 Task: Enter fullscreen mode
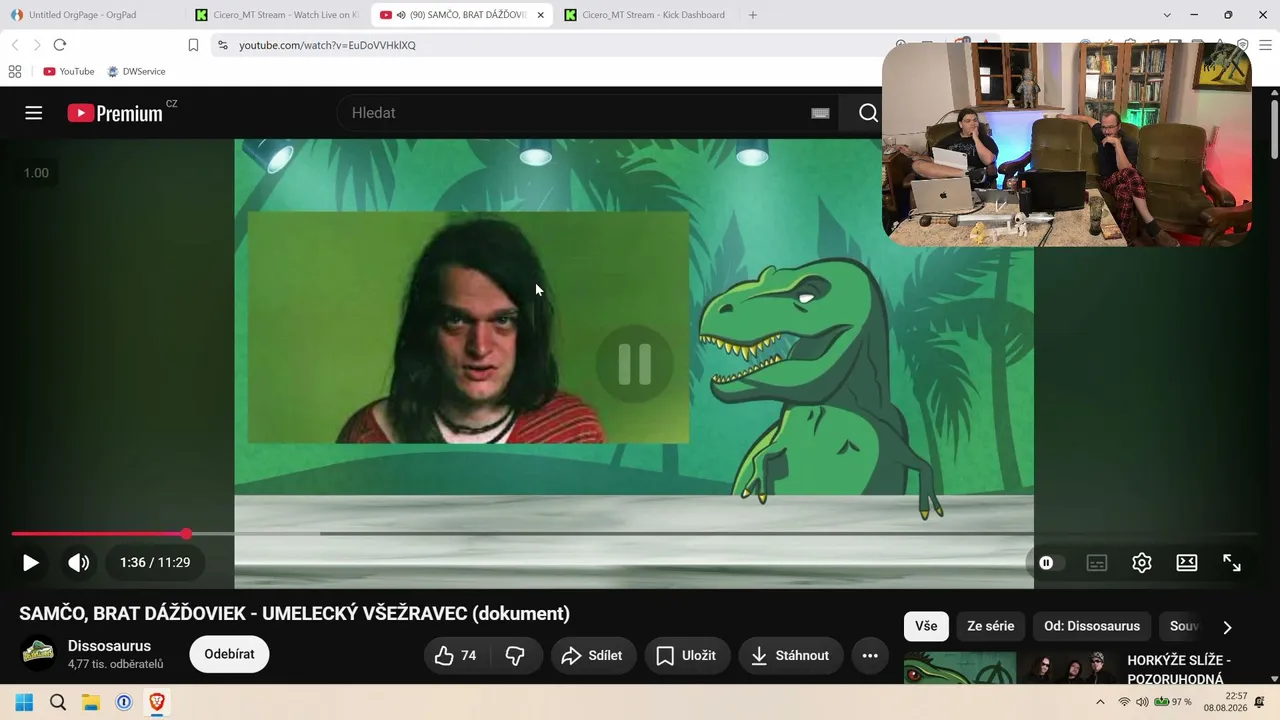1232,563
